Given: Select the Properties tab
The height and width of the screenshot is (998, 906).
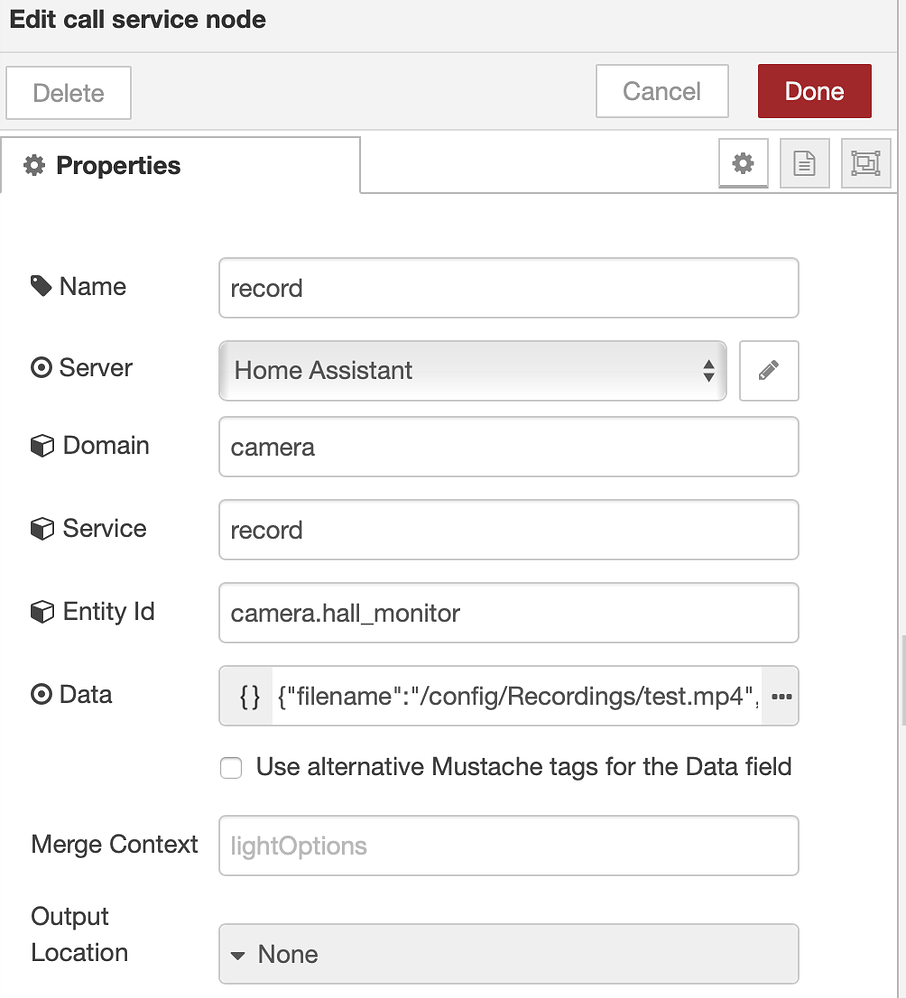Looking at the screenshot, I should pyautogui.click(x=180, y=165).
